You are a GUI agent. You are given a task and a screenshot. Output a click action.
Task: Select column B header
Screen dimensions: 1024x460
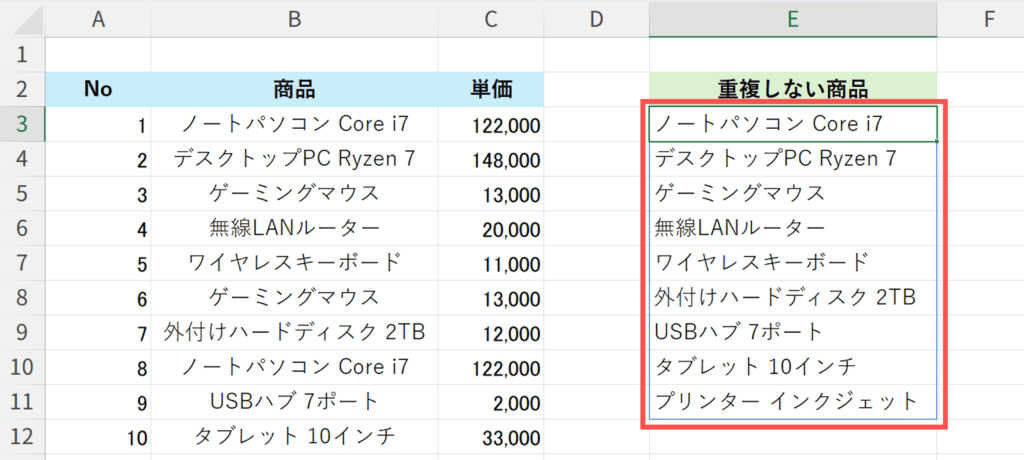point(294,18)
